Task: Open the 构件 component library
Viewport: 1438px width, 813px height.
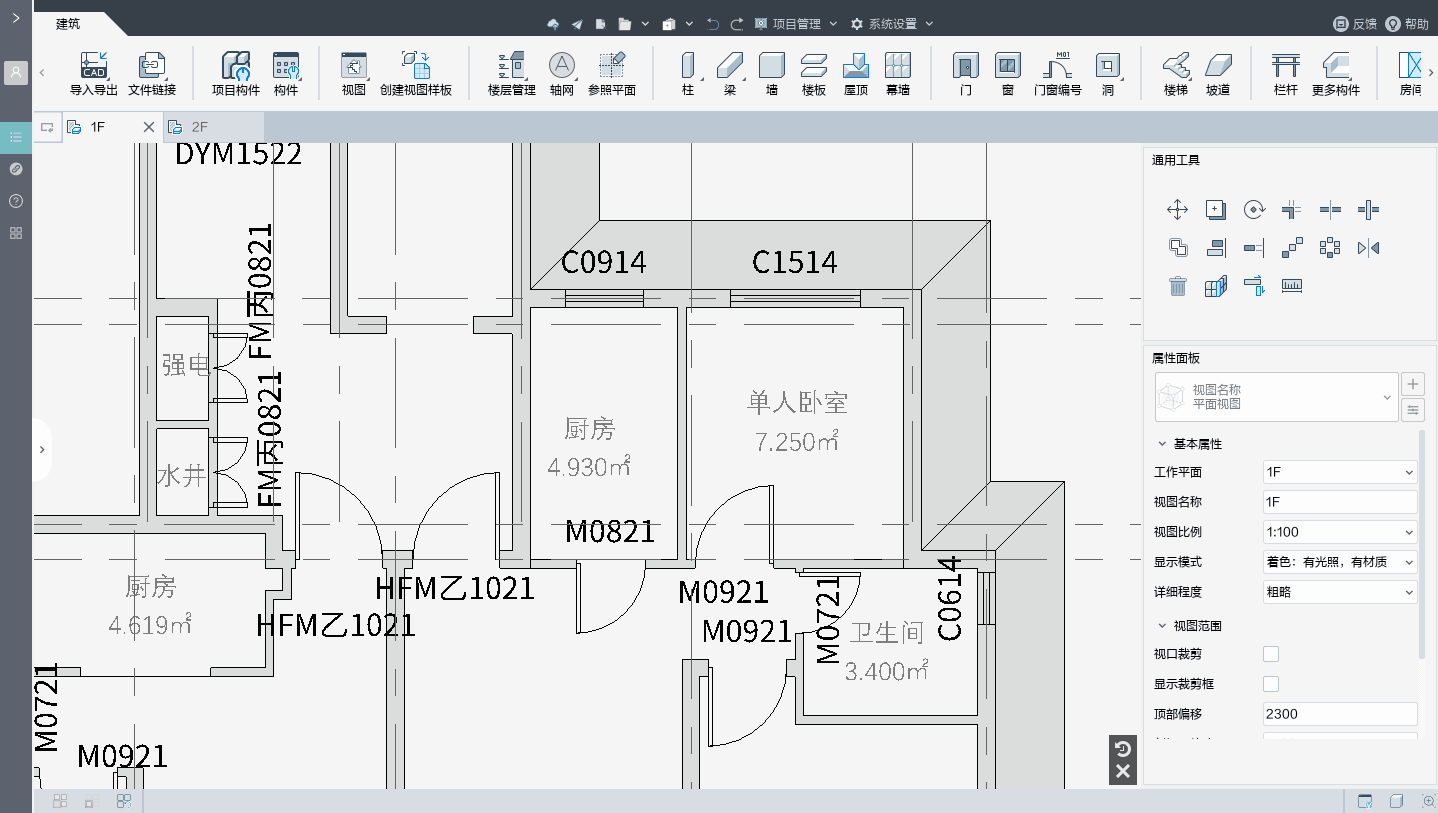Action: 286,74
